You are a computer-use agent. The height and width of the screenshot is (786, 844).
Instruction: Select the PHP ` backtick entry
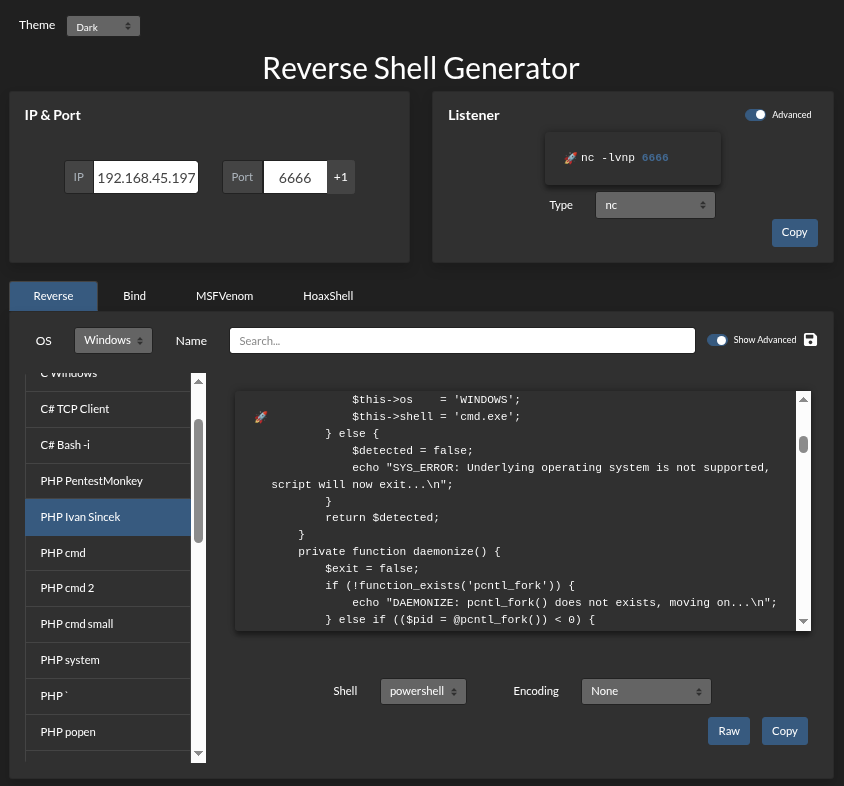pyautogui.click(x=108, y=697)
